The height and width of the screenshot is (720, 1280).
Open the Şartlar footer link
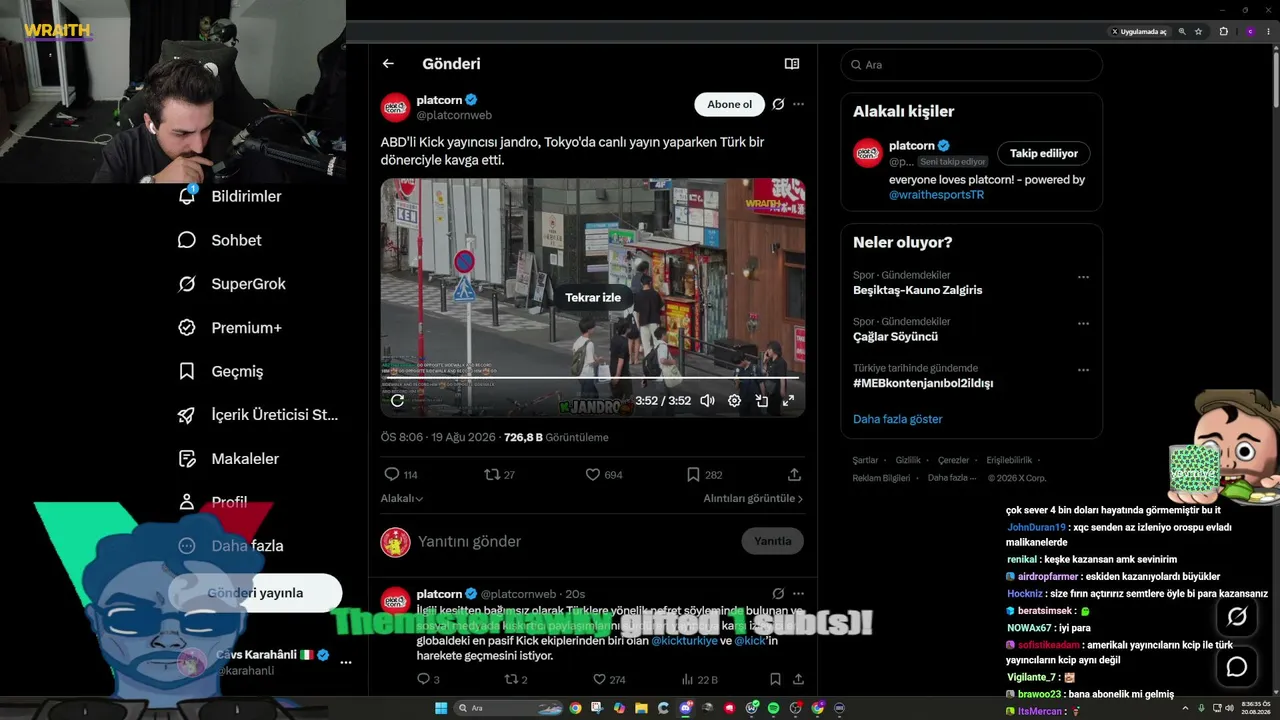865,460
